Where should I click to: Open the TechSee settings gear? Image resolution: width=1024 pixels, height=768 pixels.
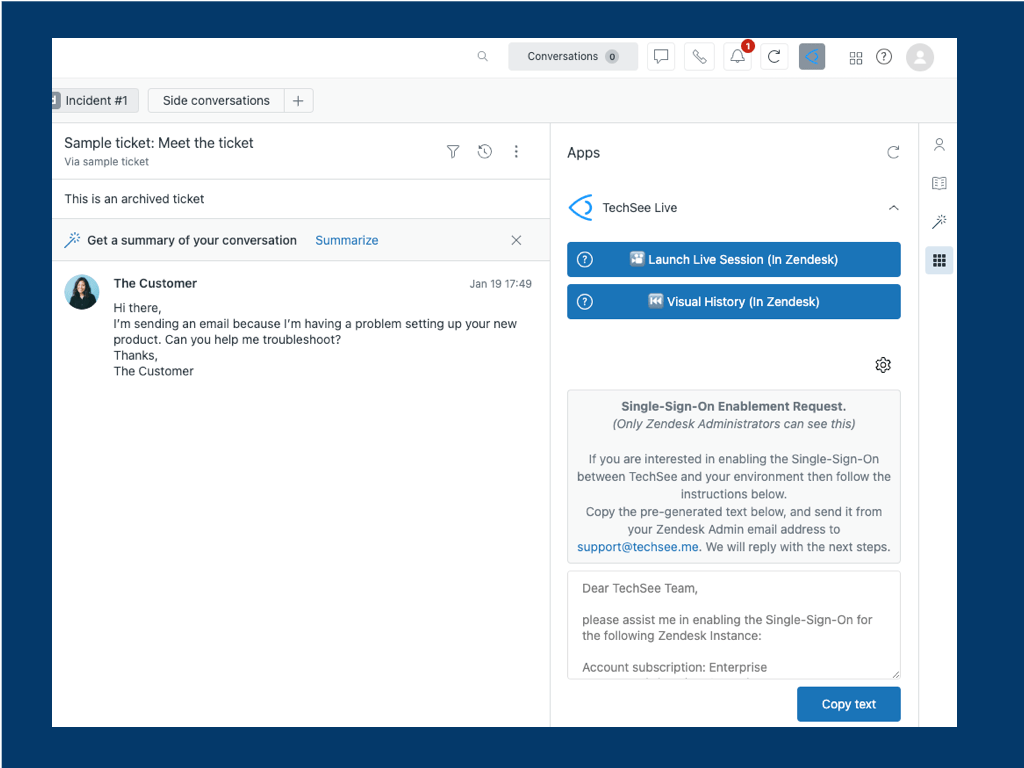click(x=883, y=365)
